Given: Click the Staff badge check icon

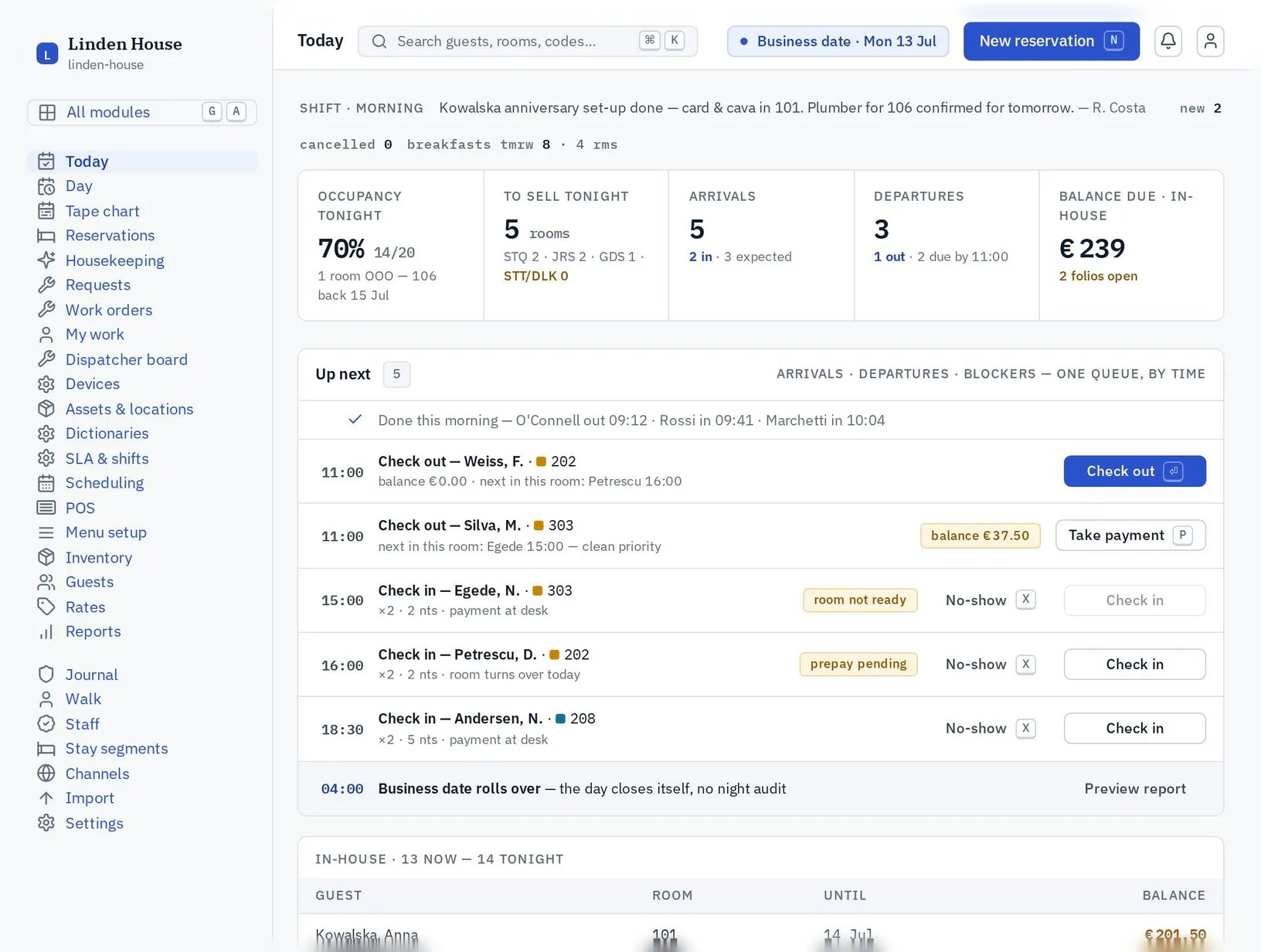Looking at the screenshot, I should point(46,724).
